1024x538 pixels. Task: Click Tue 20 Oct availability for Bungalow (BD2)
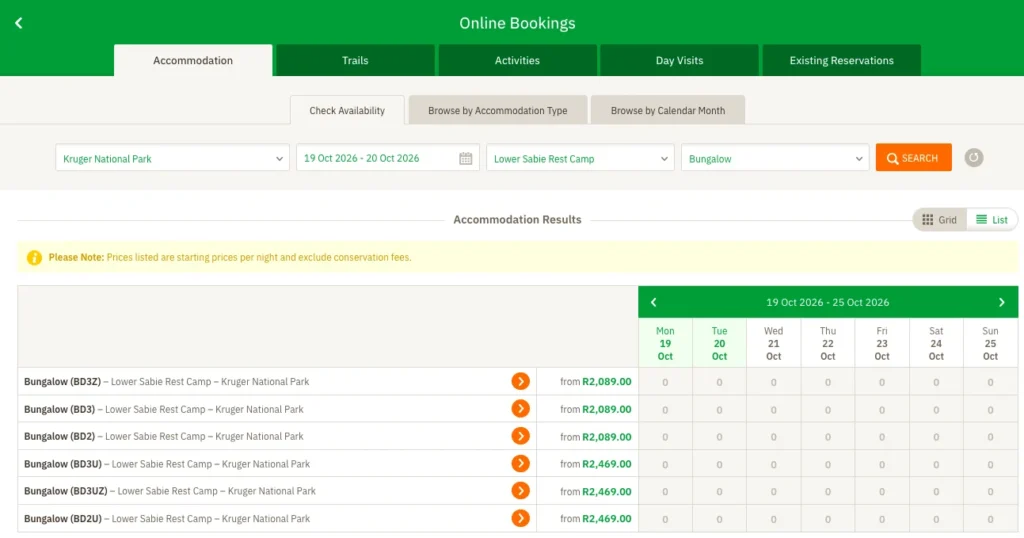[719, 437]
